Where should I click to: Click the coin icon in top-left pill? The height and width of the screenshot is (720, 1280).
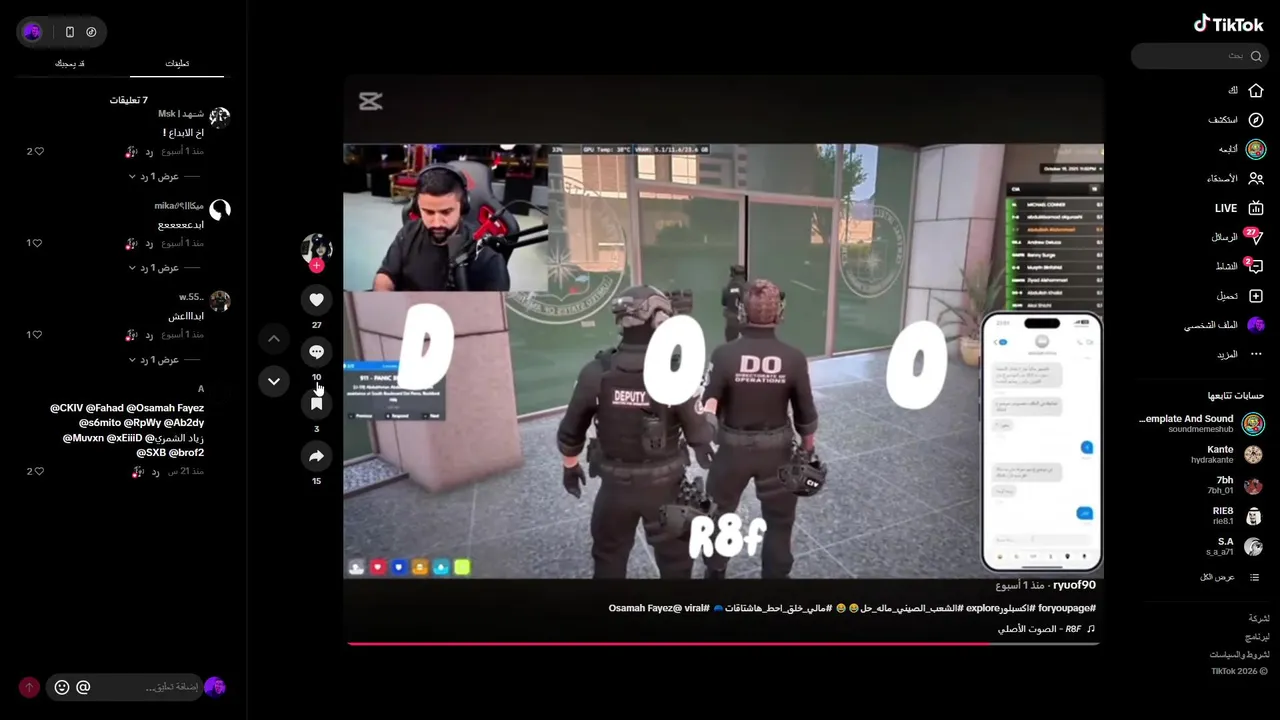tap(91, 32)
